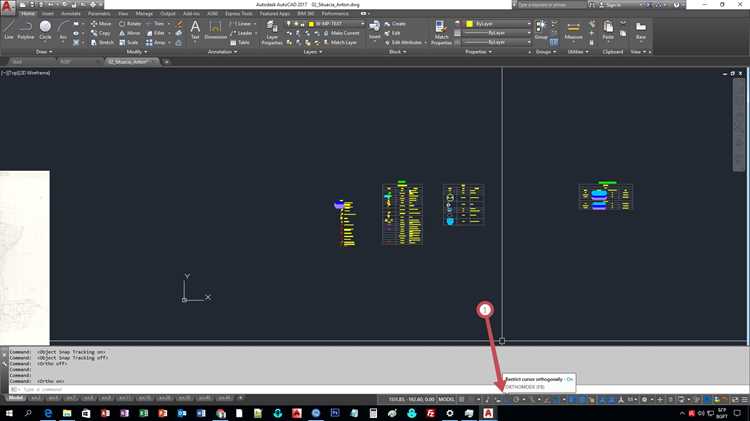Click the block Edit button

pos(393,33)
